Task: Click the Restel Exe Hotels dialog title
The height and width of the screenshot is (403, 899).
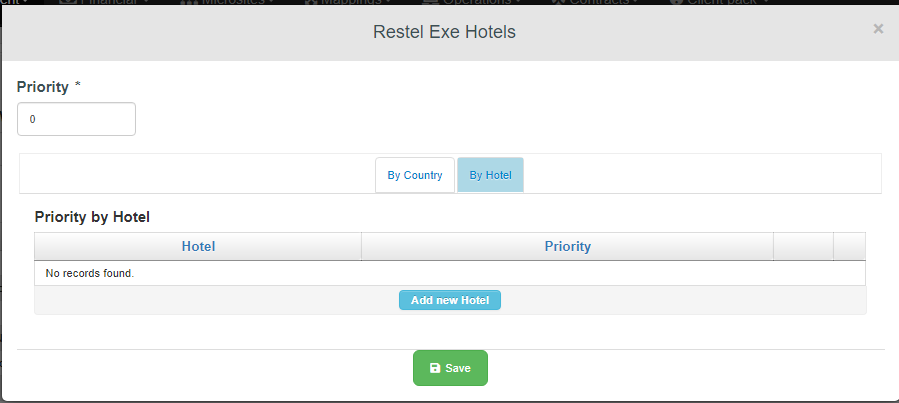Action: click(x=444, y=32)
